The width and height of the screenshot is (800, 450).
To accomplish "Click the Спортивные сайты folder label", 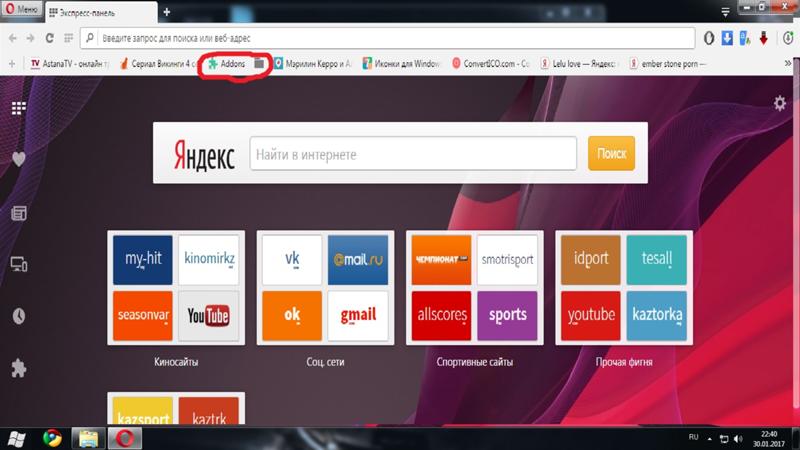I will (474, 362).
